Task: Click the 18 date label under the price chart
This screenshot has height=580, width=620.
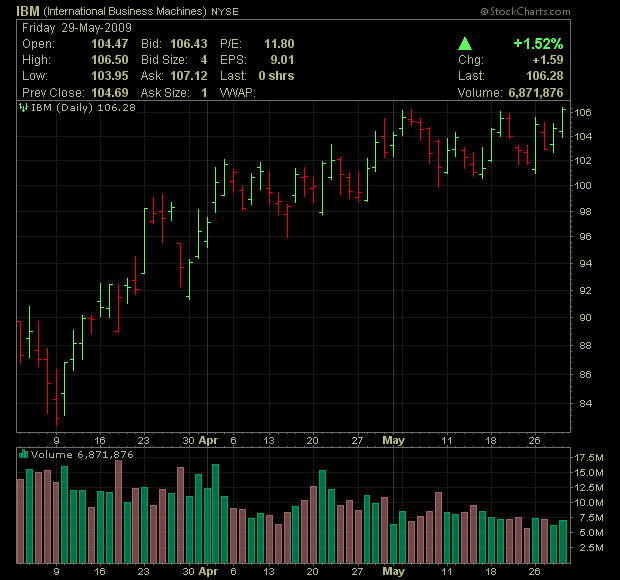Action: coord(491,440)
